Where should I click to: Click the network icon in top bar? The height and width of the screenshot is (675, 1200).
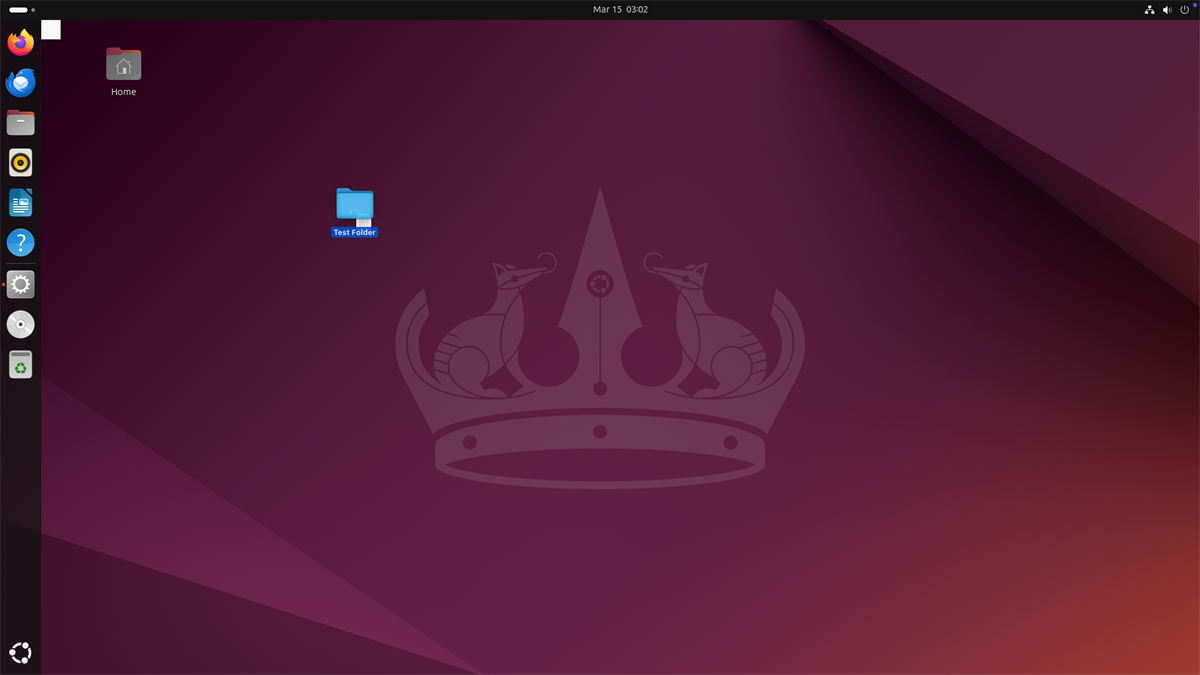pos(1150,9)
